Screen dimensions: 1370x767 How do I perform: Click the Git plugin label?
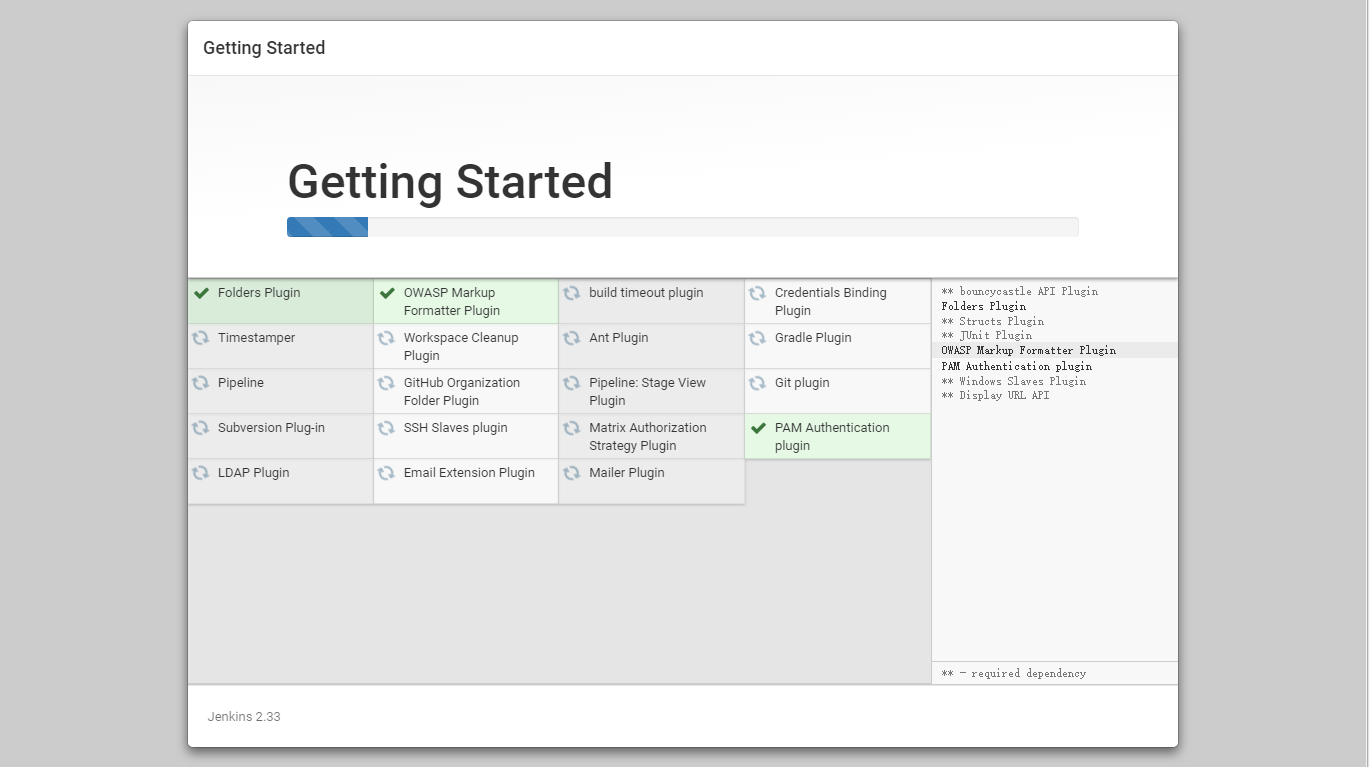(x=802, y=383)
